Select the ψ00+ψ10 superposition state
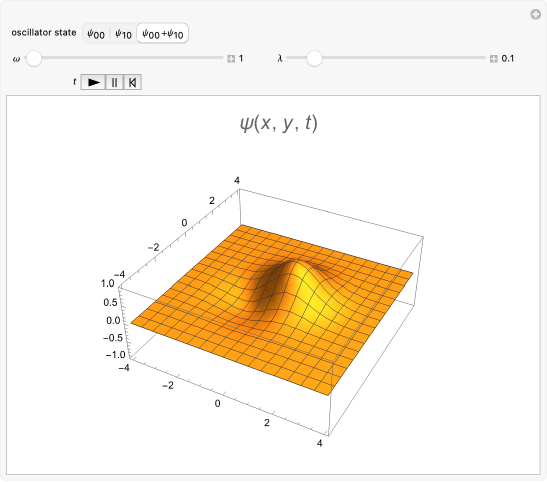The height and width of the screenshot is (482, 547). click(x=163, y=34)
